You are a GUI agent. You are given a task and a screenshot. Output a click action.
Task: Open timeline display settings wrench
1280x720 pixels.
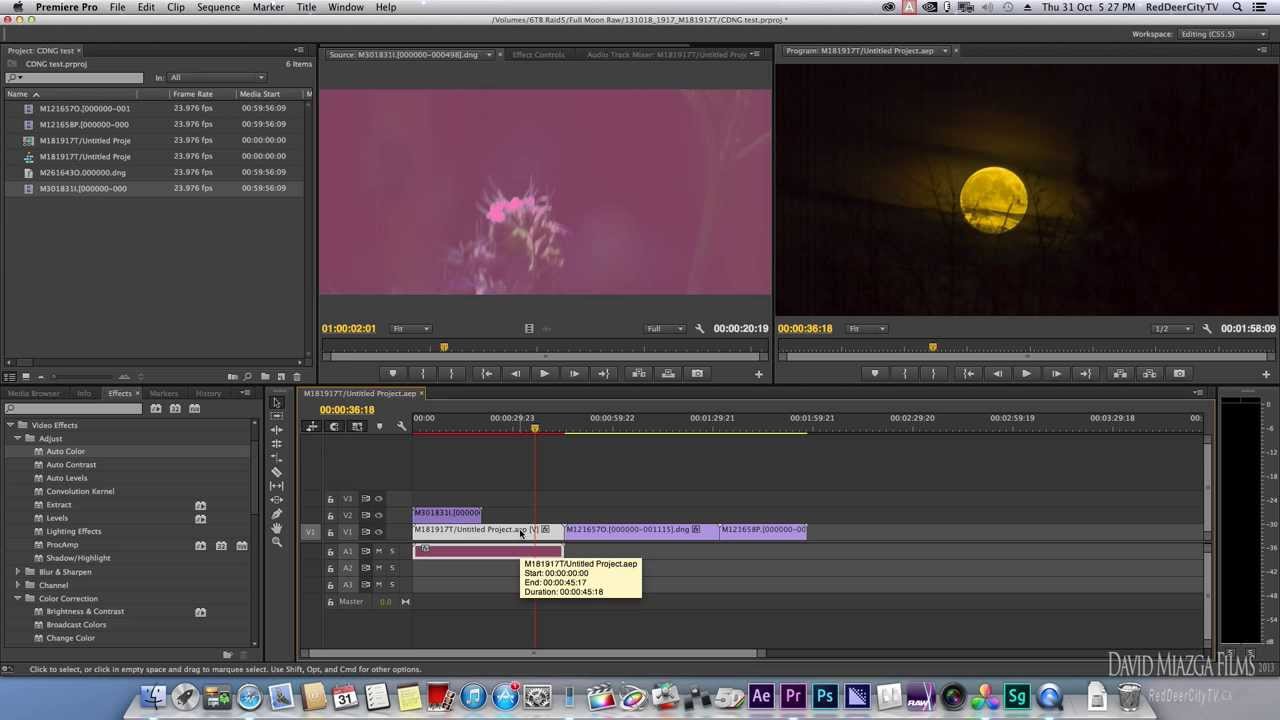pyautogui.click(x=402, y=427)
